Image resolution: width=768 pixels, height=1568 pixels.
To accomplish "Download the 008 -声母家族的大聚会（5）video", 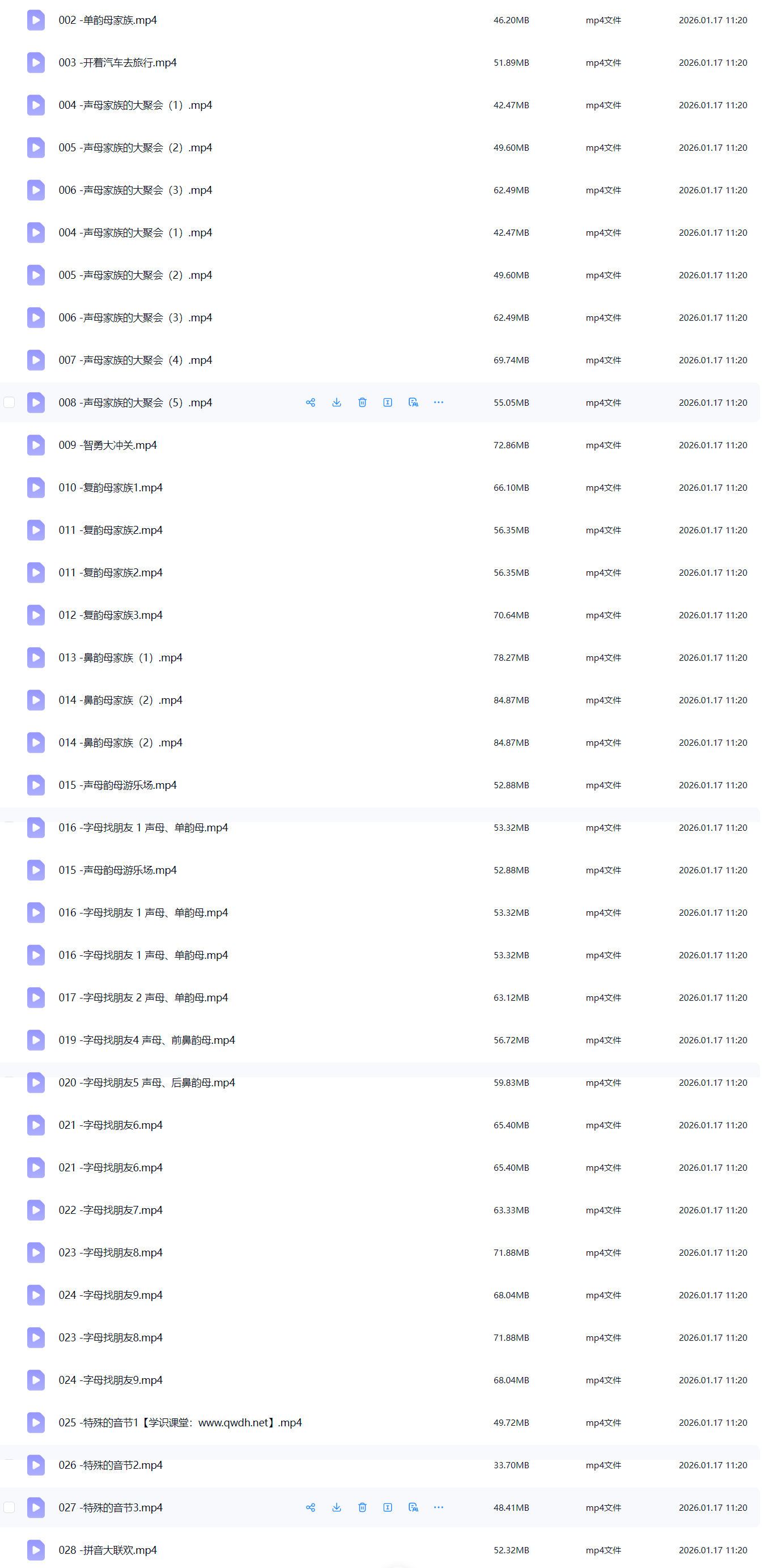I will coord(337,402).
